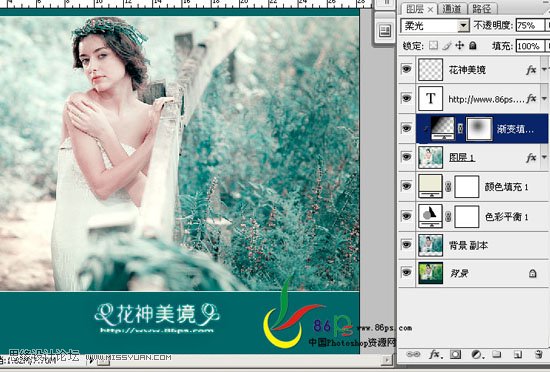The image size is (550, 372).
Task: Expand effects arrow on http://www.86ps text layer
Action: 544,98
